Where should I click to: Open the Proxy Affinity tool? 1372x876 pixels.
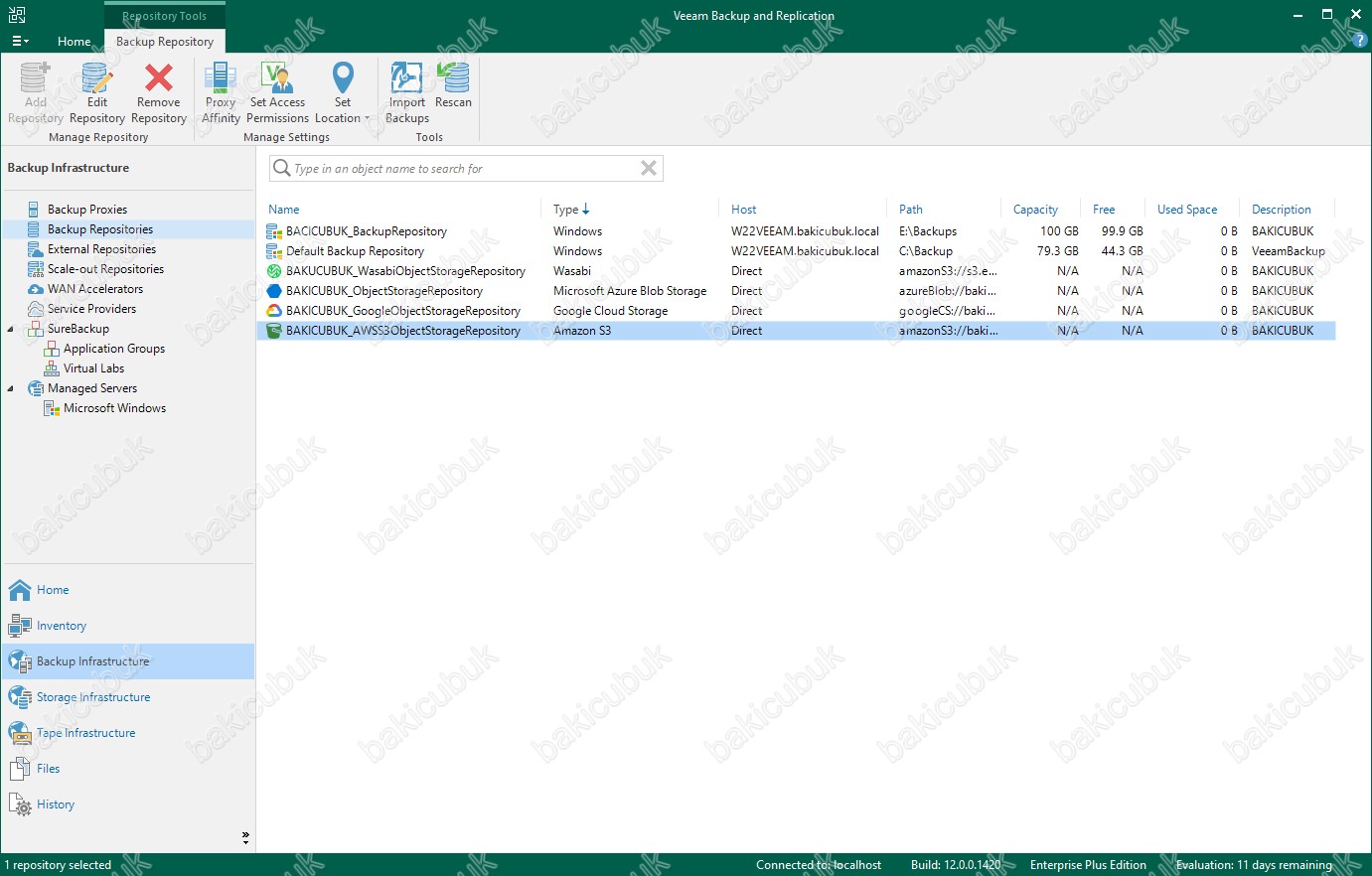click(x=221, y=92)
